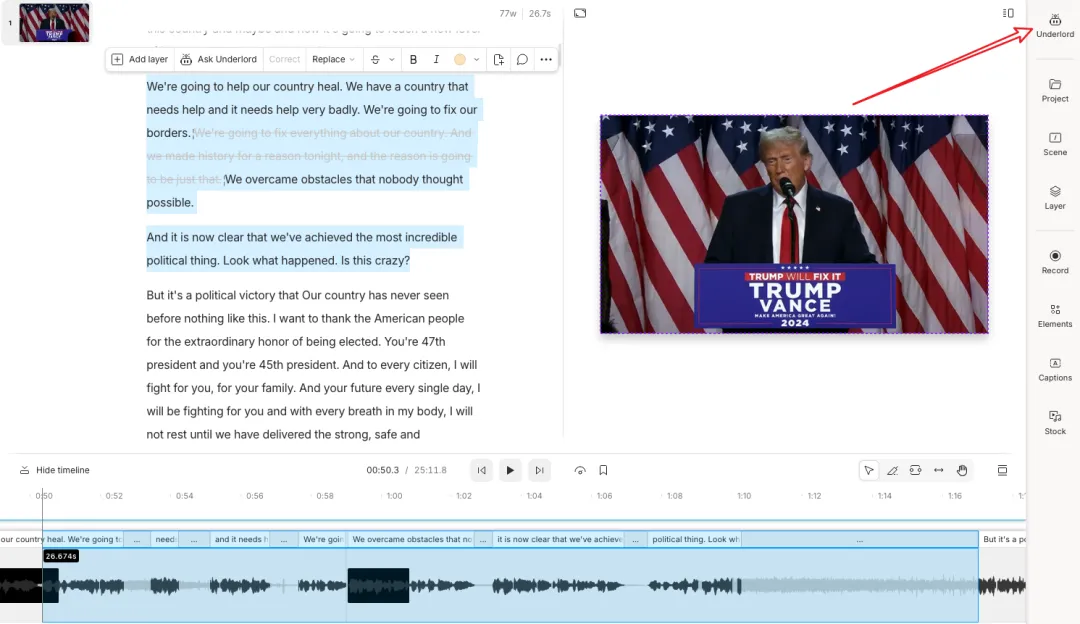Skip to previous marker
Viewport: 1080px width, 624px height.
click(481, 470)
